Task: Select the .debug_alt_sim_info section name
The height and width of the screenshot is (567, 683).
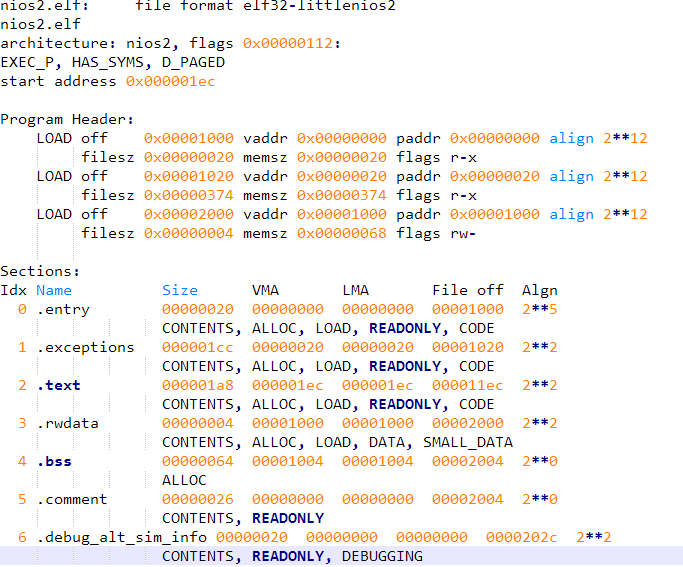Action: coord(121,537)
